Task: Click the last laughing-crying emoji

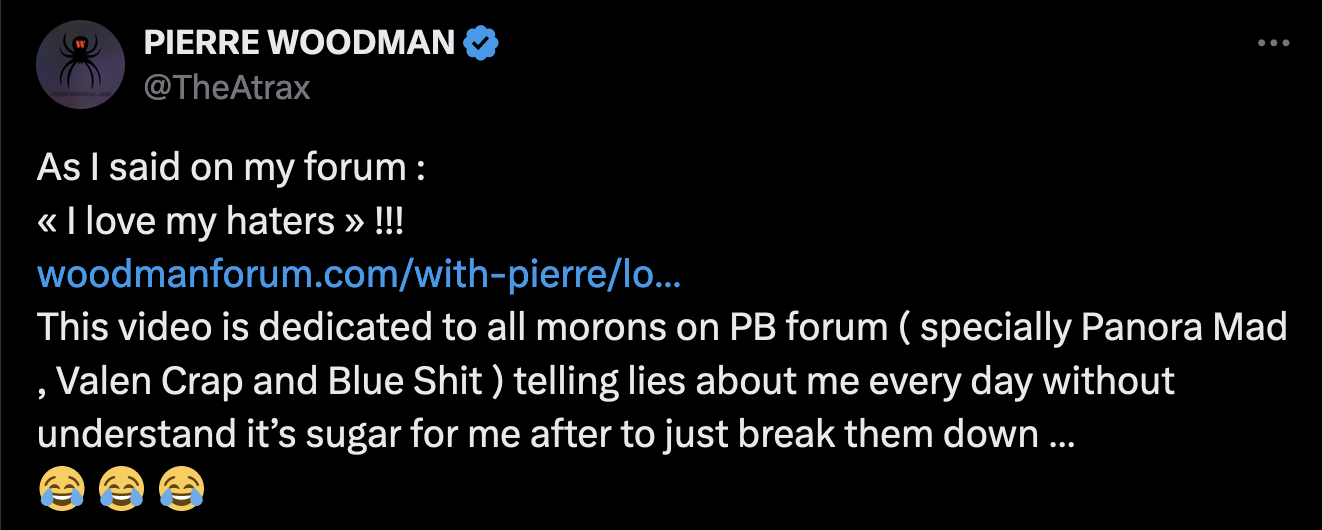Action: pos(182,490)
